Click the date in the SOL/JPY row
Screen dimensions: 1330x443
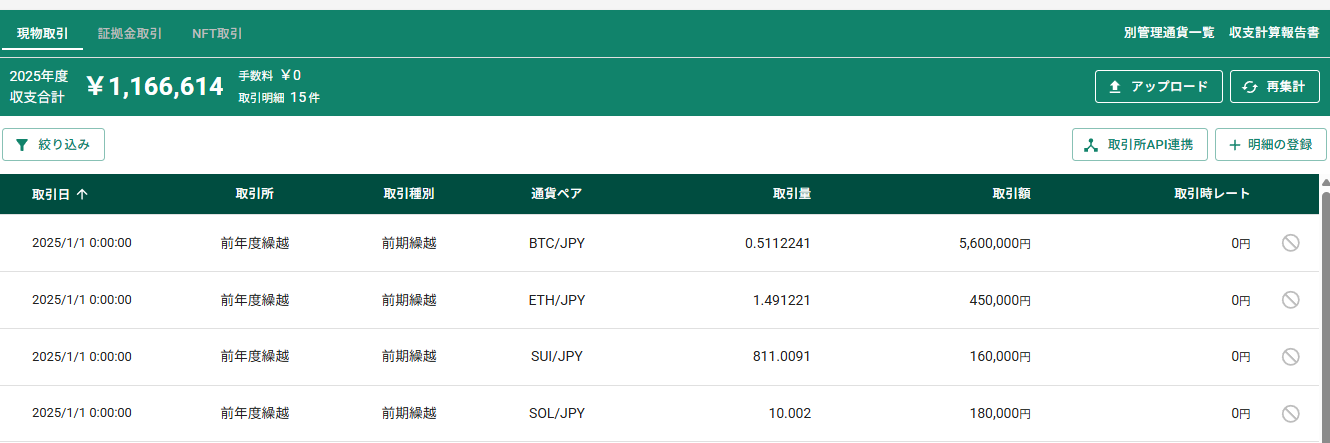point(82,413)
